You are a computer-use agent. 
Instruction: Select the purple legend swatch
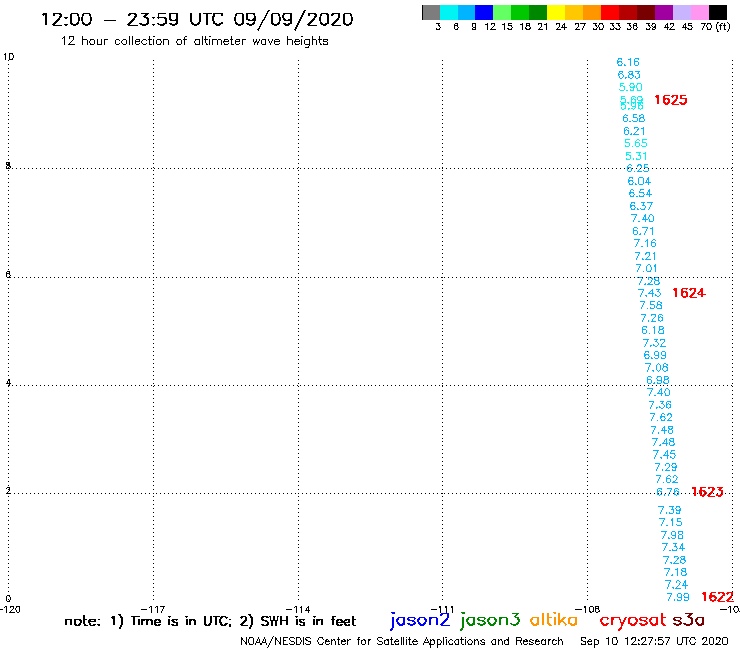click(x=664, y=12)
